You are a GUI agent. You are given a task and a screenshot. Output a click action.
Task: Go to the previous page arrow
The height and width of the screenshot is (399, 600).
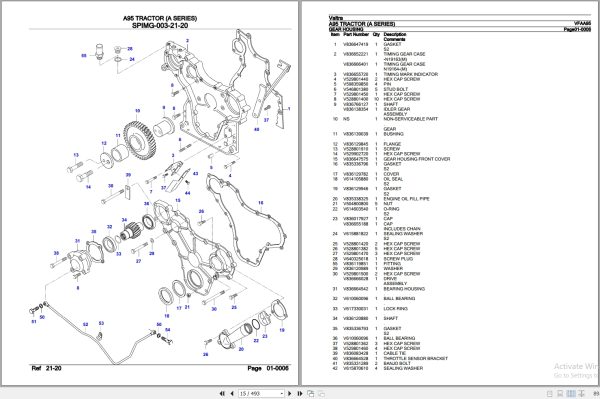click(x=232, y=393)
